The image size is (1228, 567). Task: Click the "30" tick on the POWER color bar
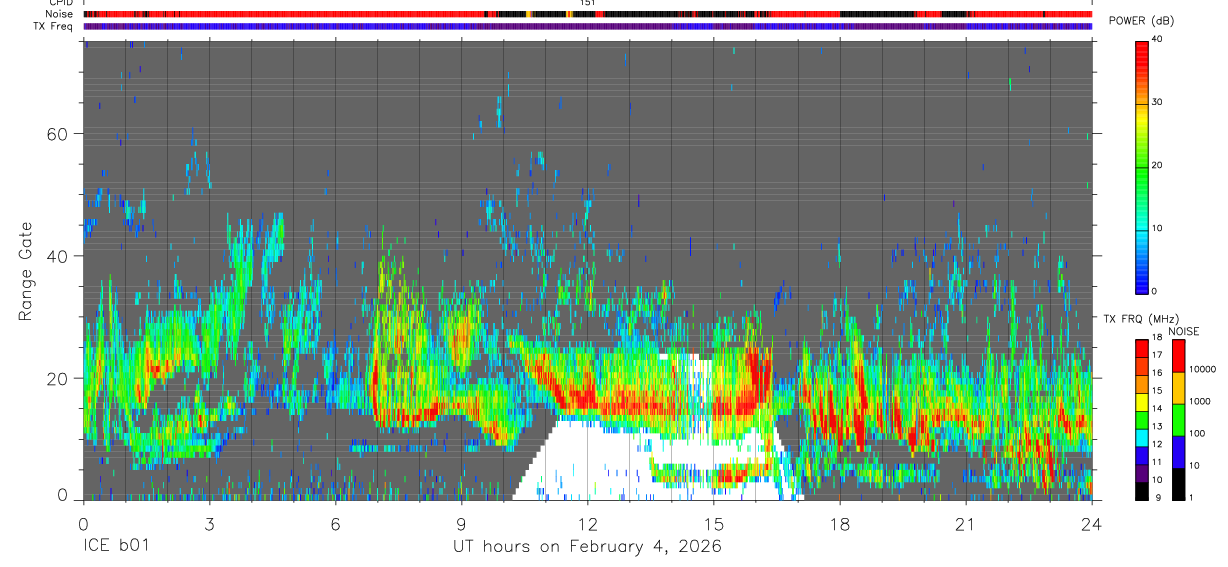[1156, 102]
